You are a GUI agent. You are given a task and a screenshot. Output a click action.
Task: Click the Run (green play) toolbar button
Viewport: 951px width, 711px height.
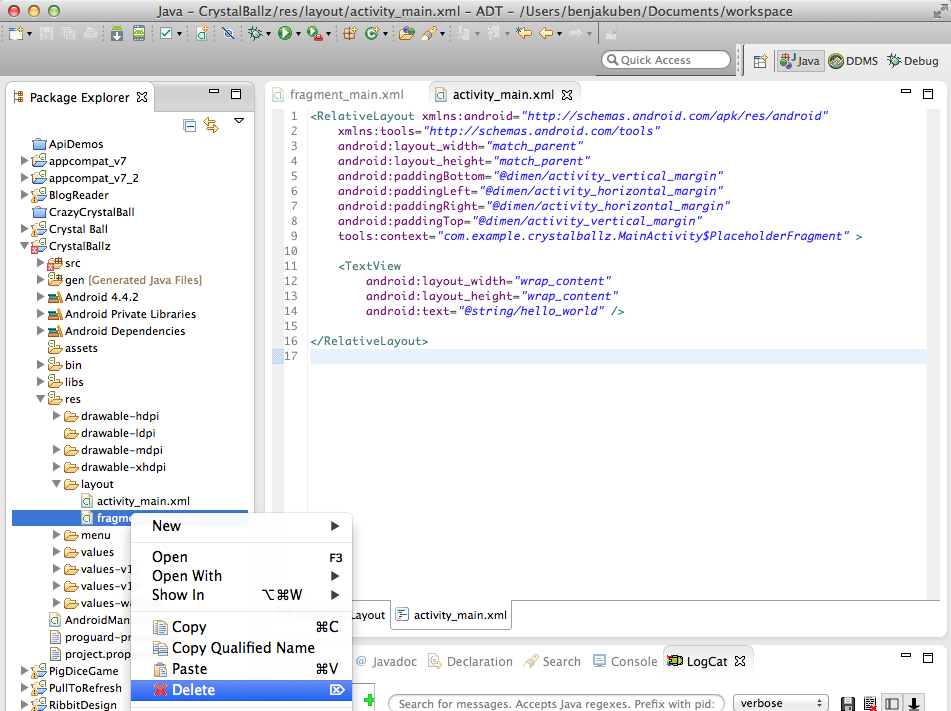[x=285, y=34]
